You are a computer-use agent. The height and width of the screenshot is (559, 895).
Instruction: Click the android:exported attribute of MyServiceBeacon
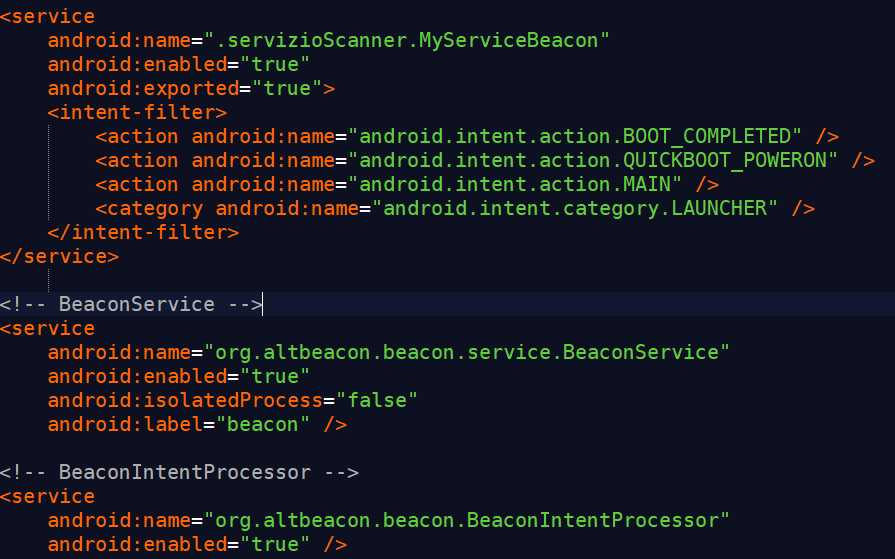[x=143, y=89]
